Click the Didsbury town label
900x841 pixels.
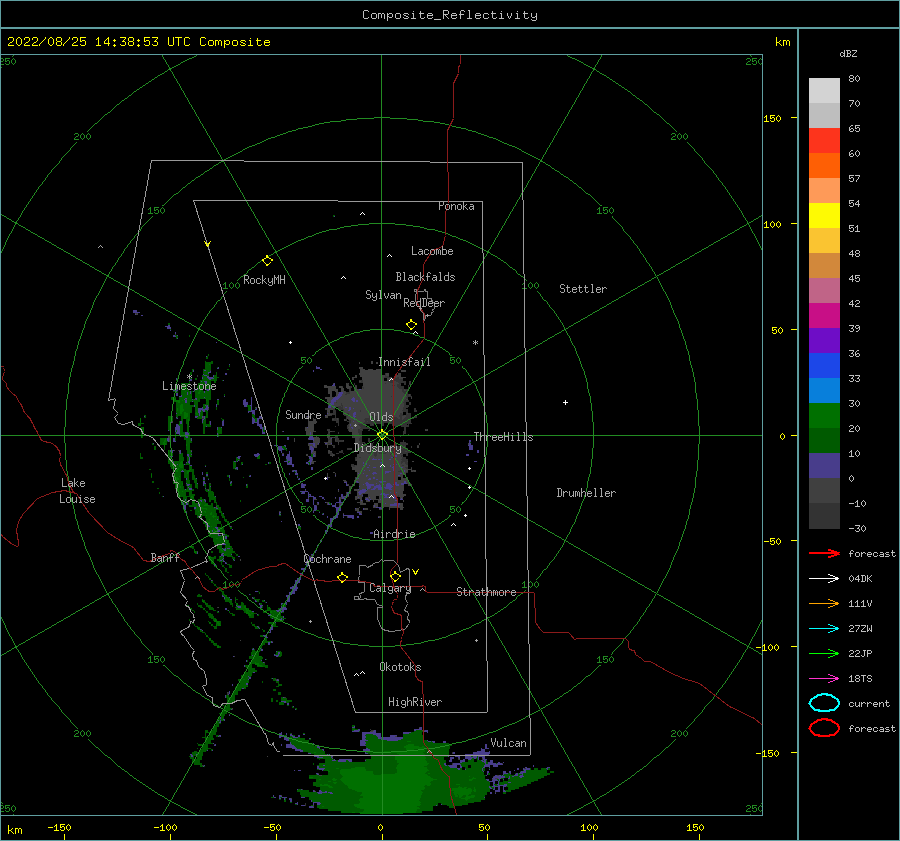[x=378, y=448]
